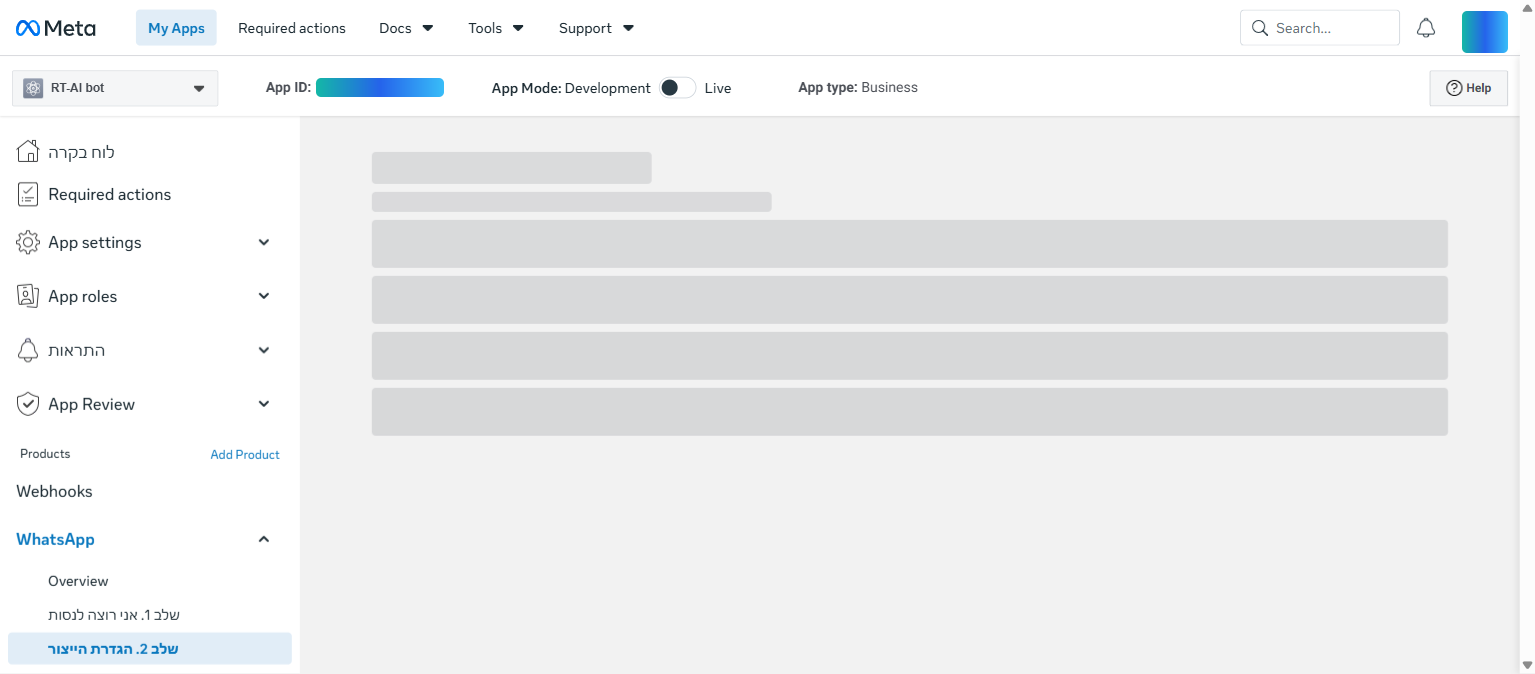Click the התראות bell icon in sidebar

click(x=28, y=350)
